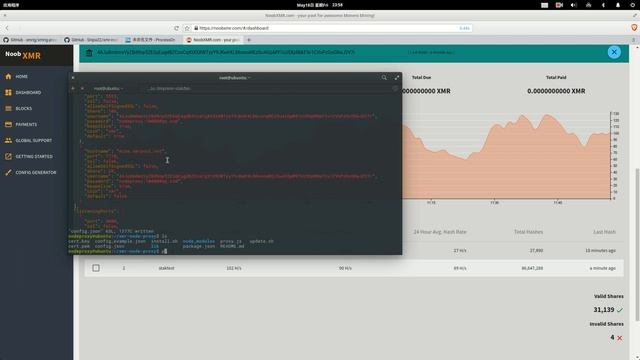Click the hash rate area chart
The width and height of the screenshot is (640, 360).
tap(506, 157)
